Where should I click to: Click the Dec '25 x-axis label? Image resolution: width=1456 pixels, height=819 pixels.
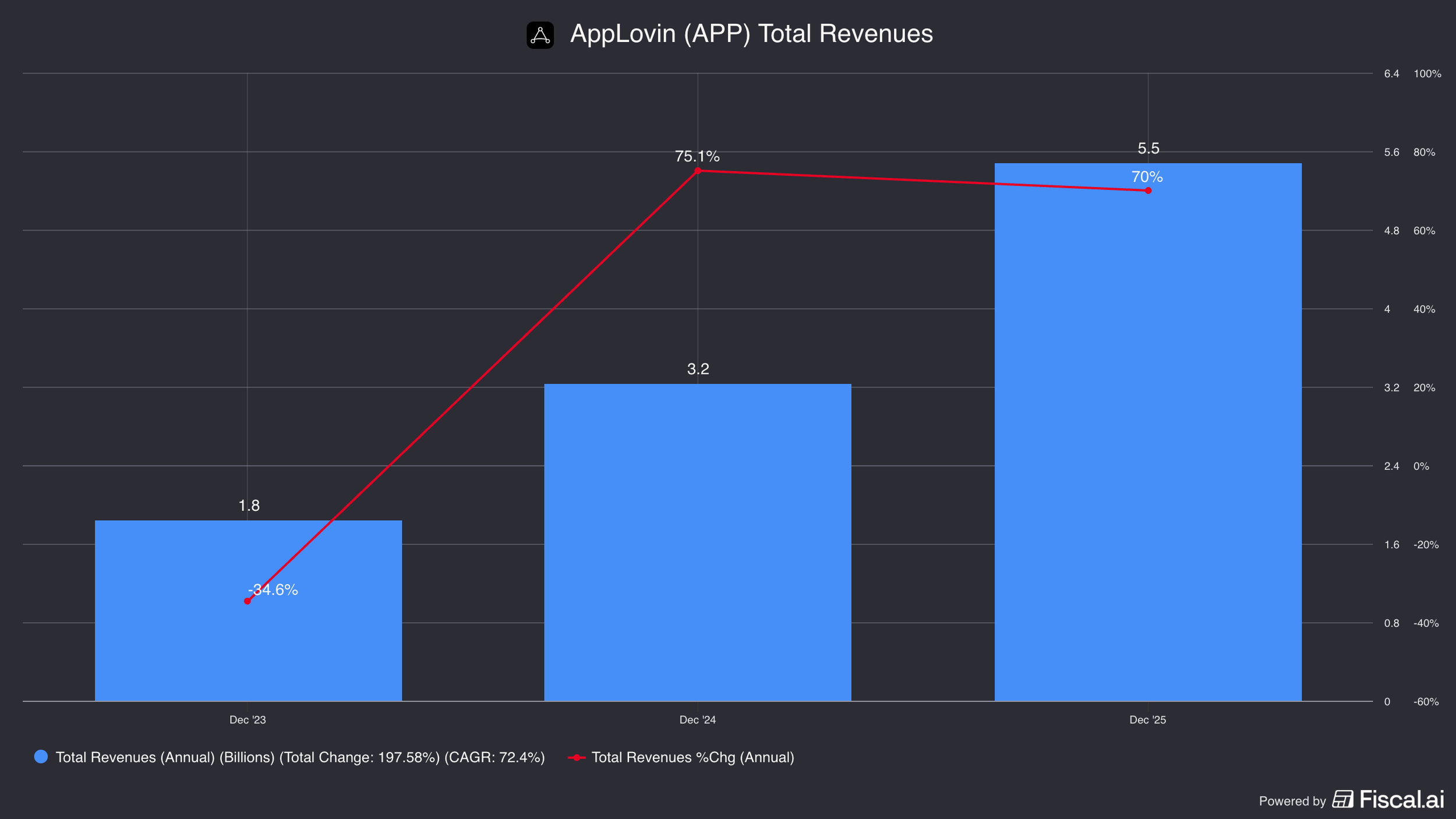1148,720
